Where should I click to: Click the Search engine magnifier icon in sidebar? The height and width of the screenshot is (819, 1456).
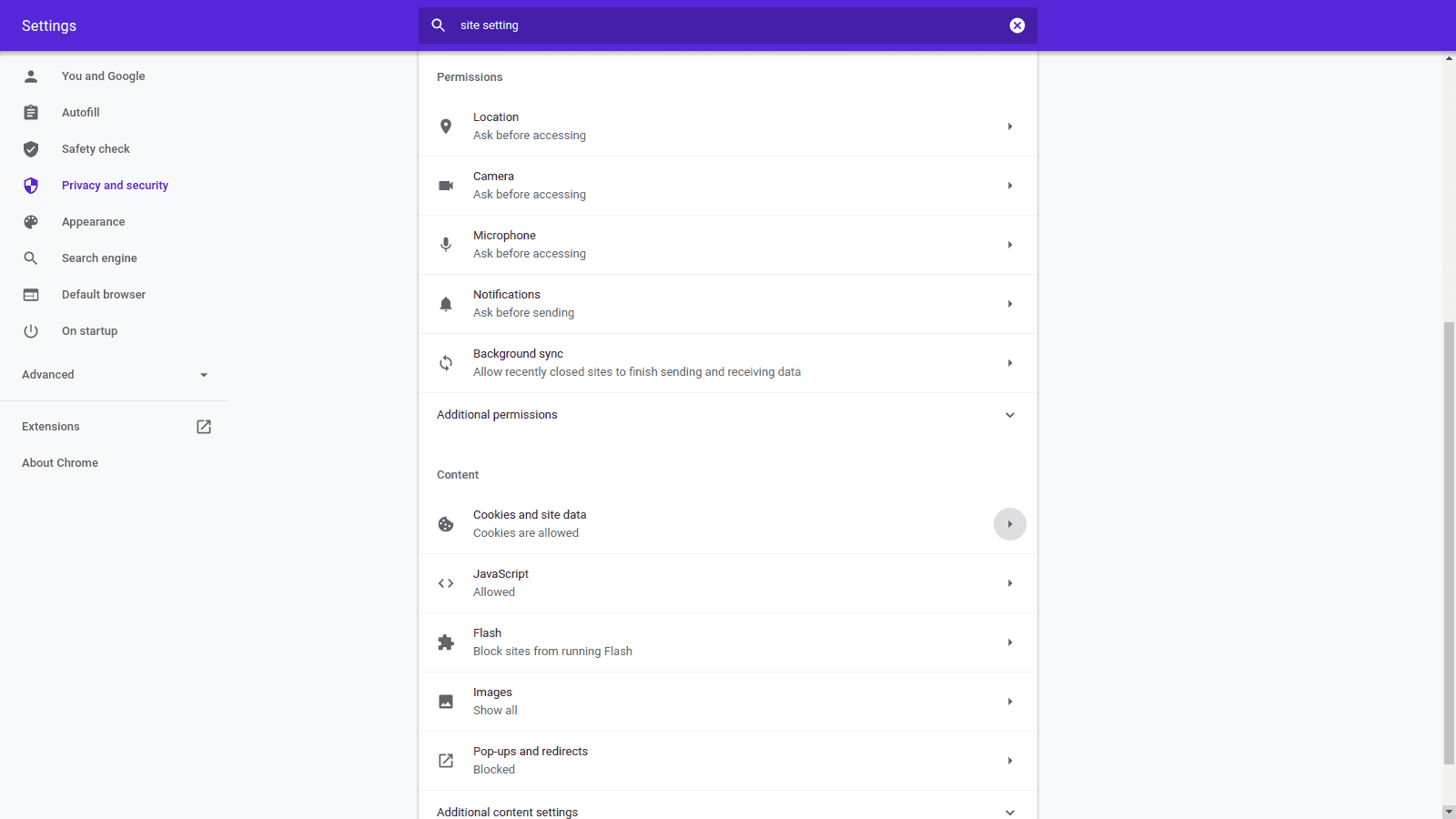click(31, 258)
